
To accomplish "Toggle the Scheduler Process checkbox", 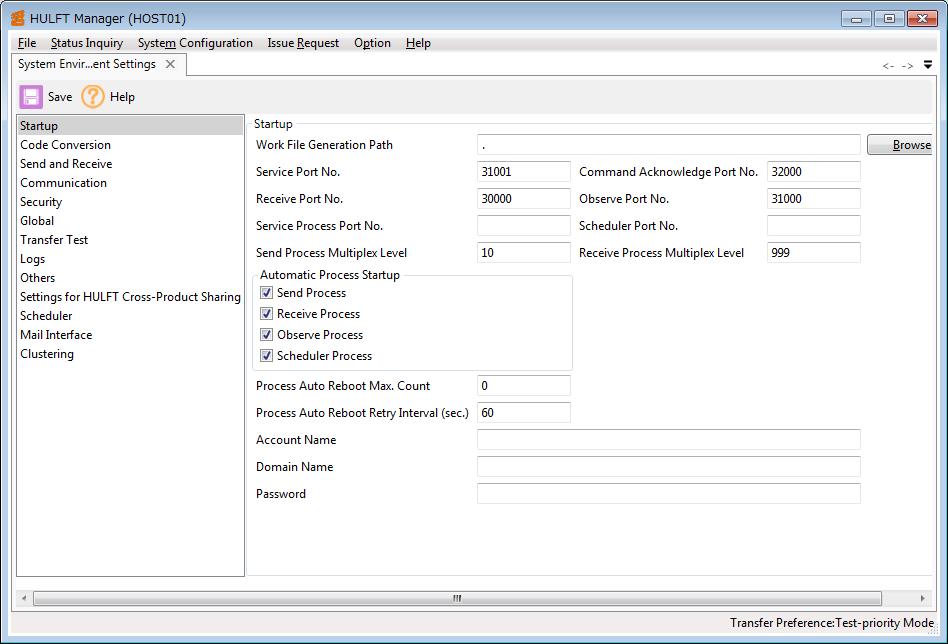I will point(267,356).
